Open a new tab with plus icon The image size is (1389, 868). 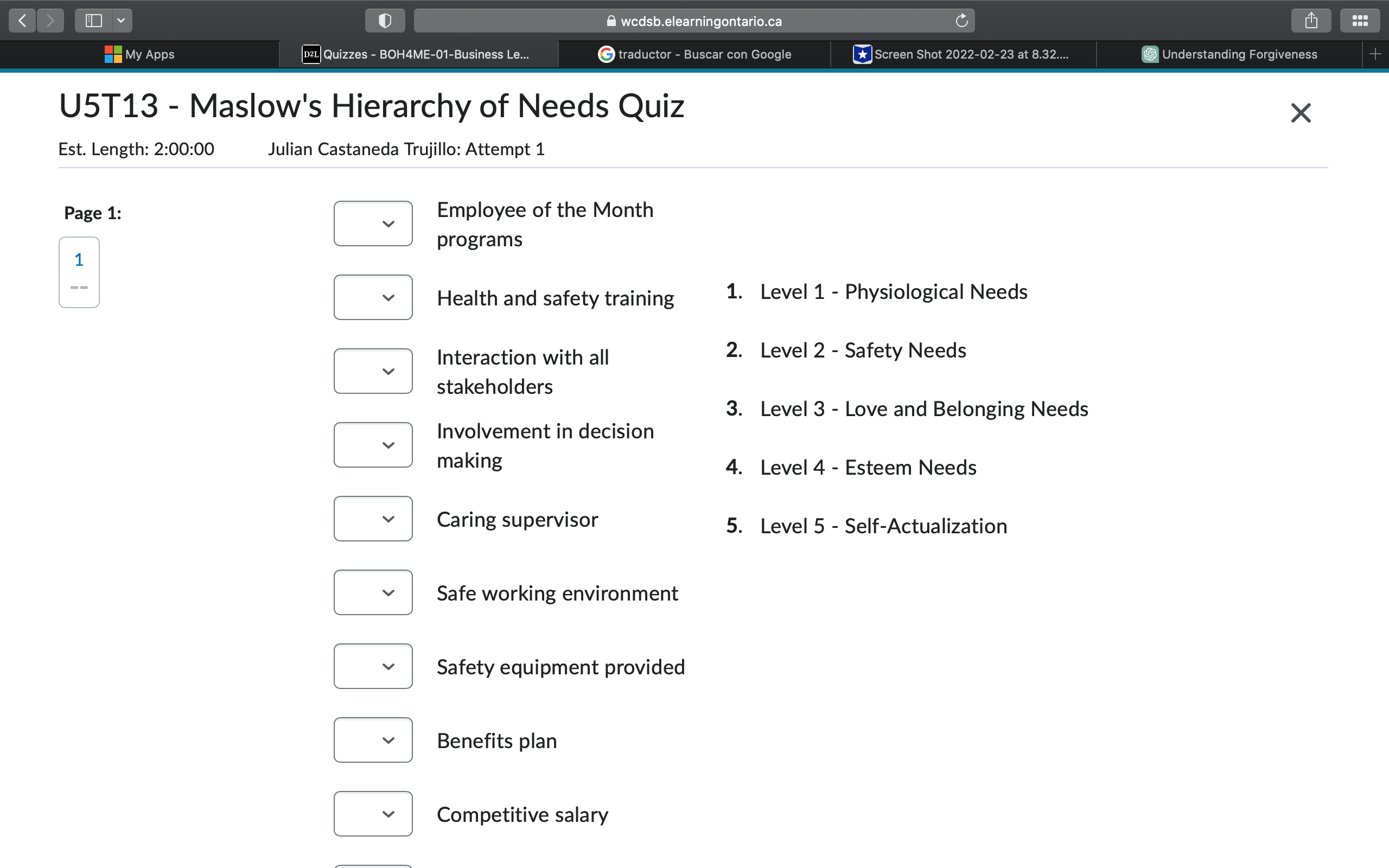(1375, 54)
